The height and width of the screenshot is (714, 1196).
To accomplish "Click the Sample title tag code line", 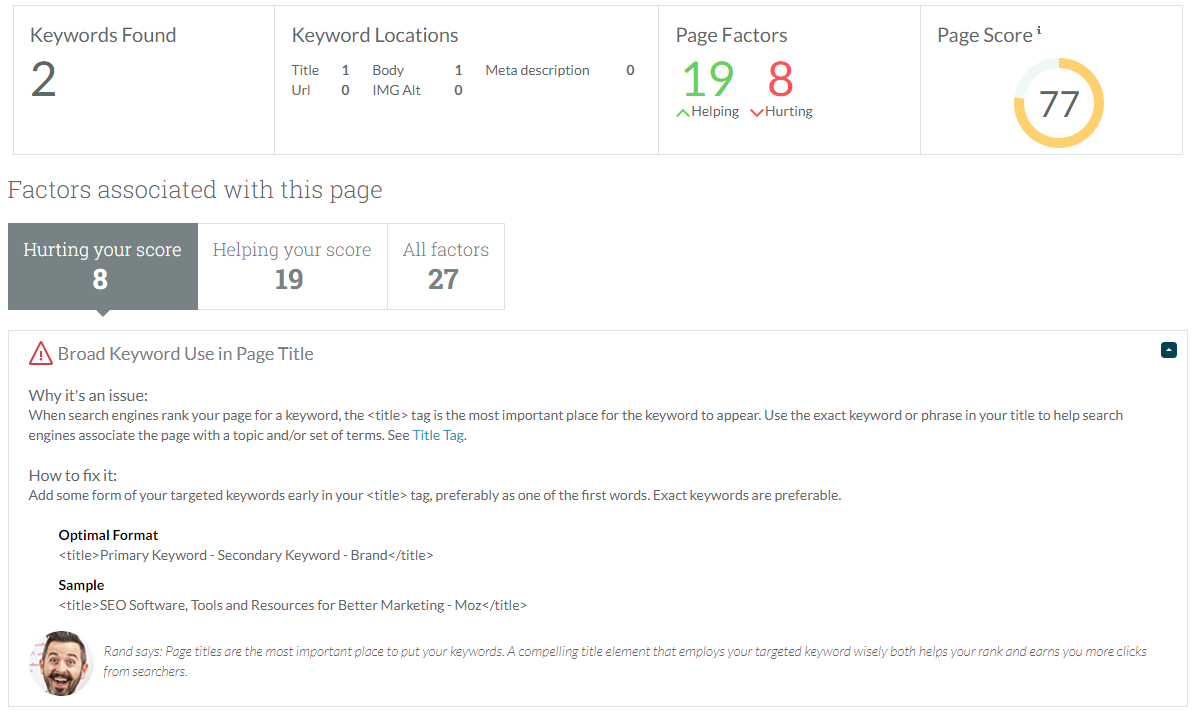I will tap(292, 605).
